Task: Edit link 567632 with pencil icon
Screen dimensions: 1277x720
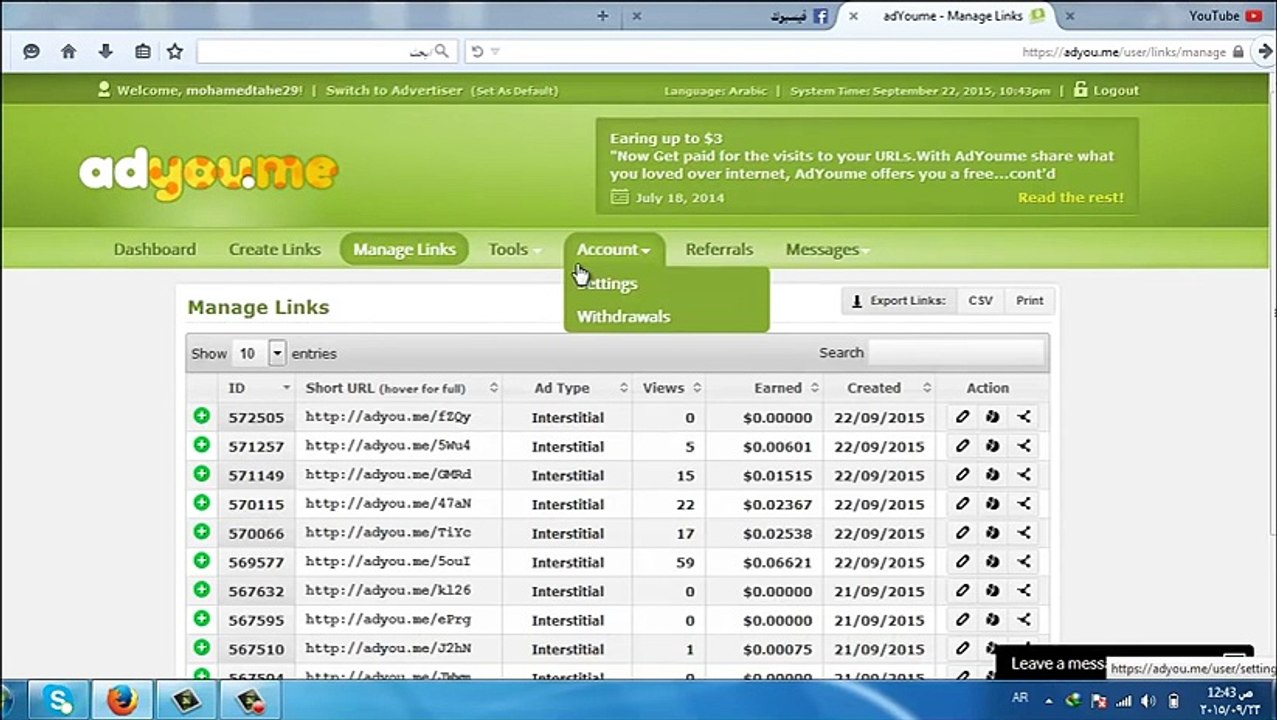Action: (x=962, y=591)
